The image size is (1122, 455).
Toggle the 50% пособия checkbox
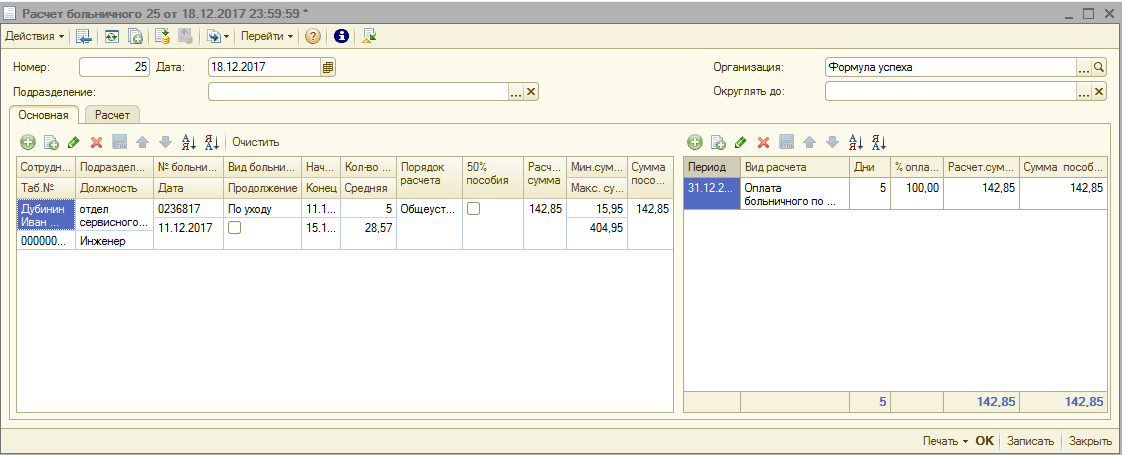tap(474, 209)
